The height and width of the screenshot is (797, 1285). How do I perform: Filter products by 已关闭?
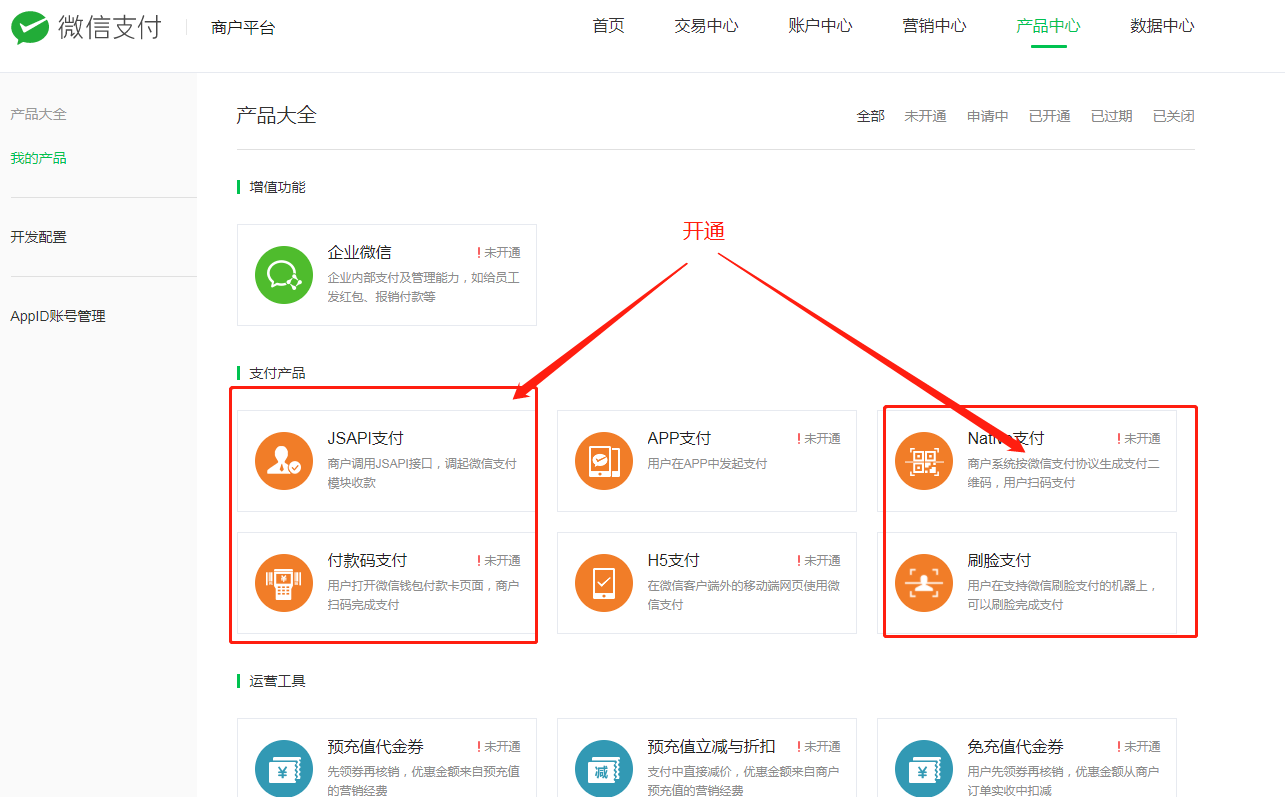pyautogui.click(x=1174, y=116)
